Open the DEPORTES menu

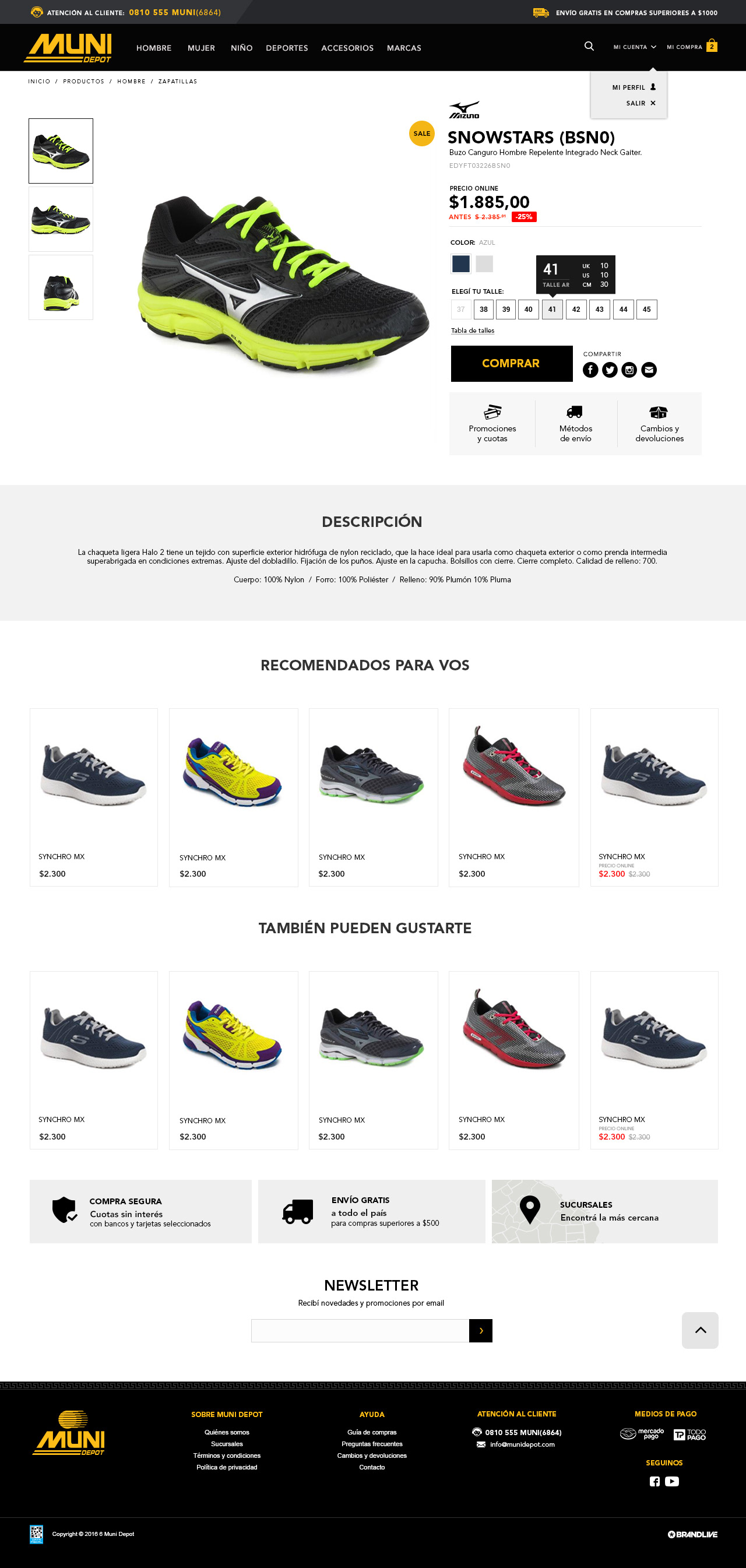click(287, 48)
